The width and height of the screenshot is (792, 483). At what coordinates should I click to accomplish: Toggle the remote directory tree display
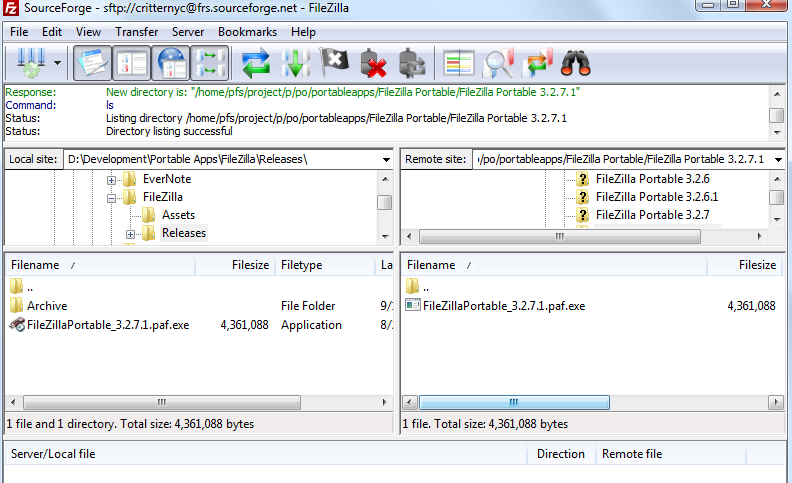click(171, 63)
